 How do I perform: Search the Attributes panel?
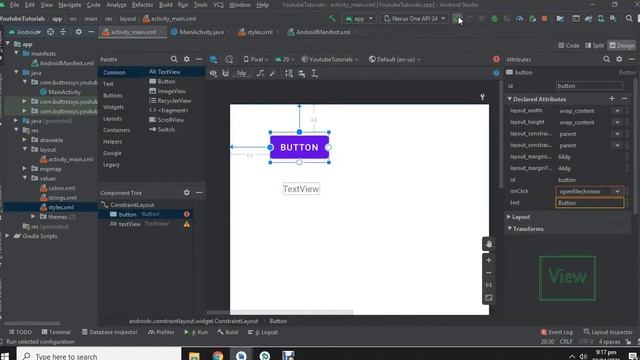(607, 59)
